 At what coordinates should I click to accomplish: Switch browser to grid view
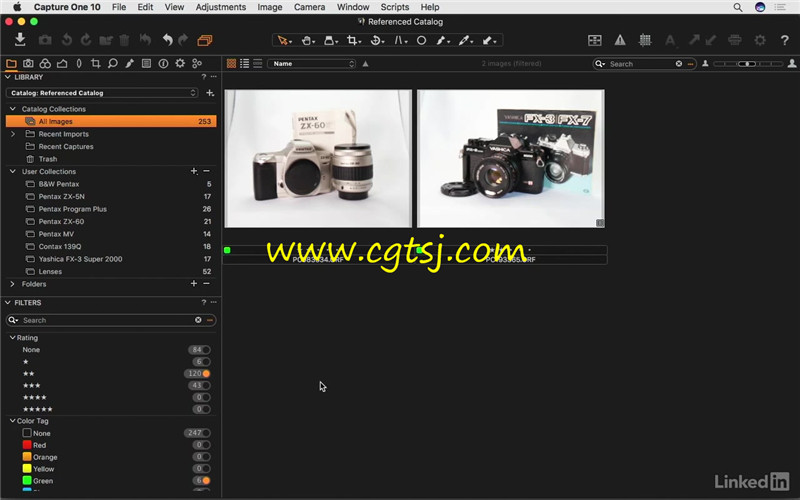231,63
